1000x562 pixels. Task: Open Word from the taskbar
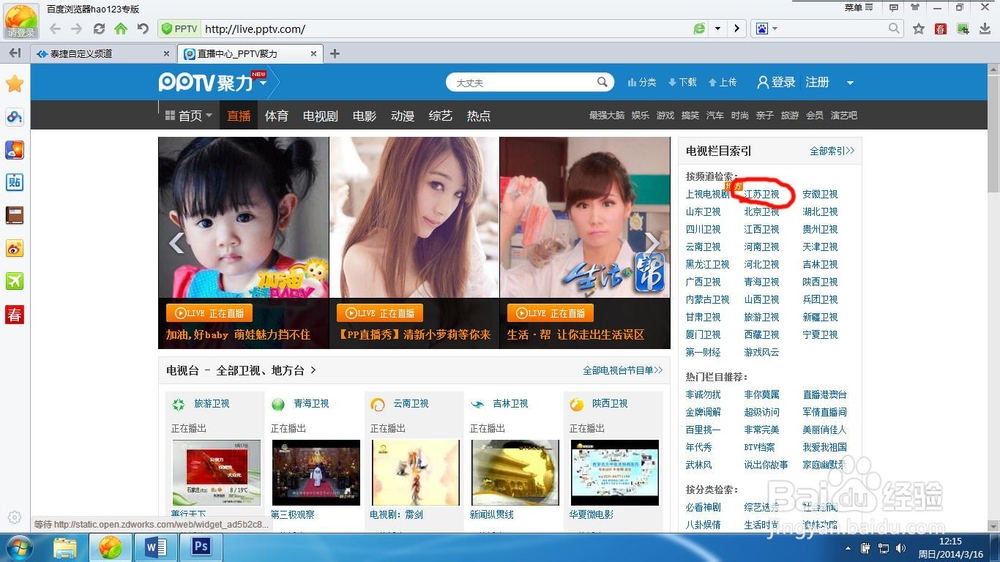[x=155, y=547]
